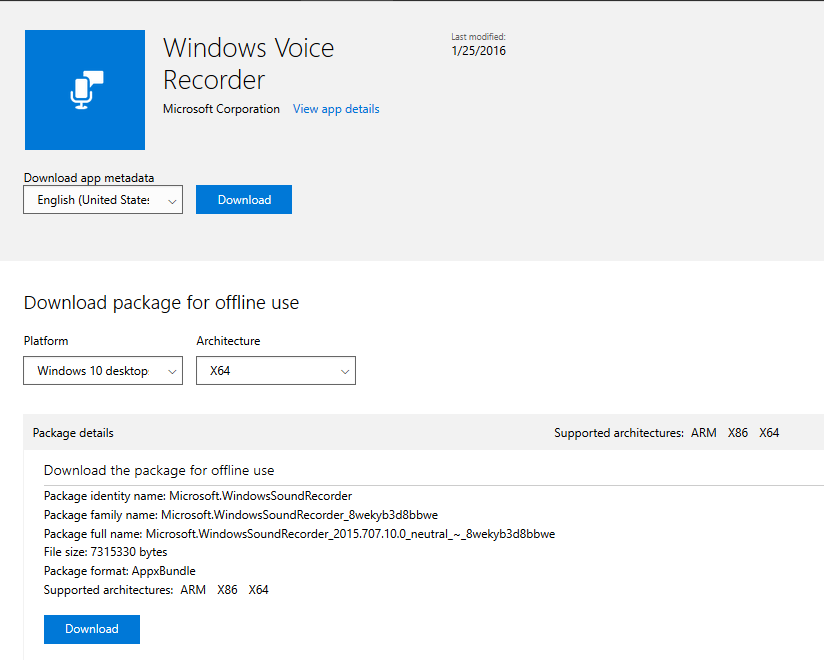Image resolution: width=824 pixels, height=660 pixels.
Task: Click the chevron arrow on the language selector
Action: 172,201
